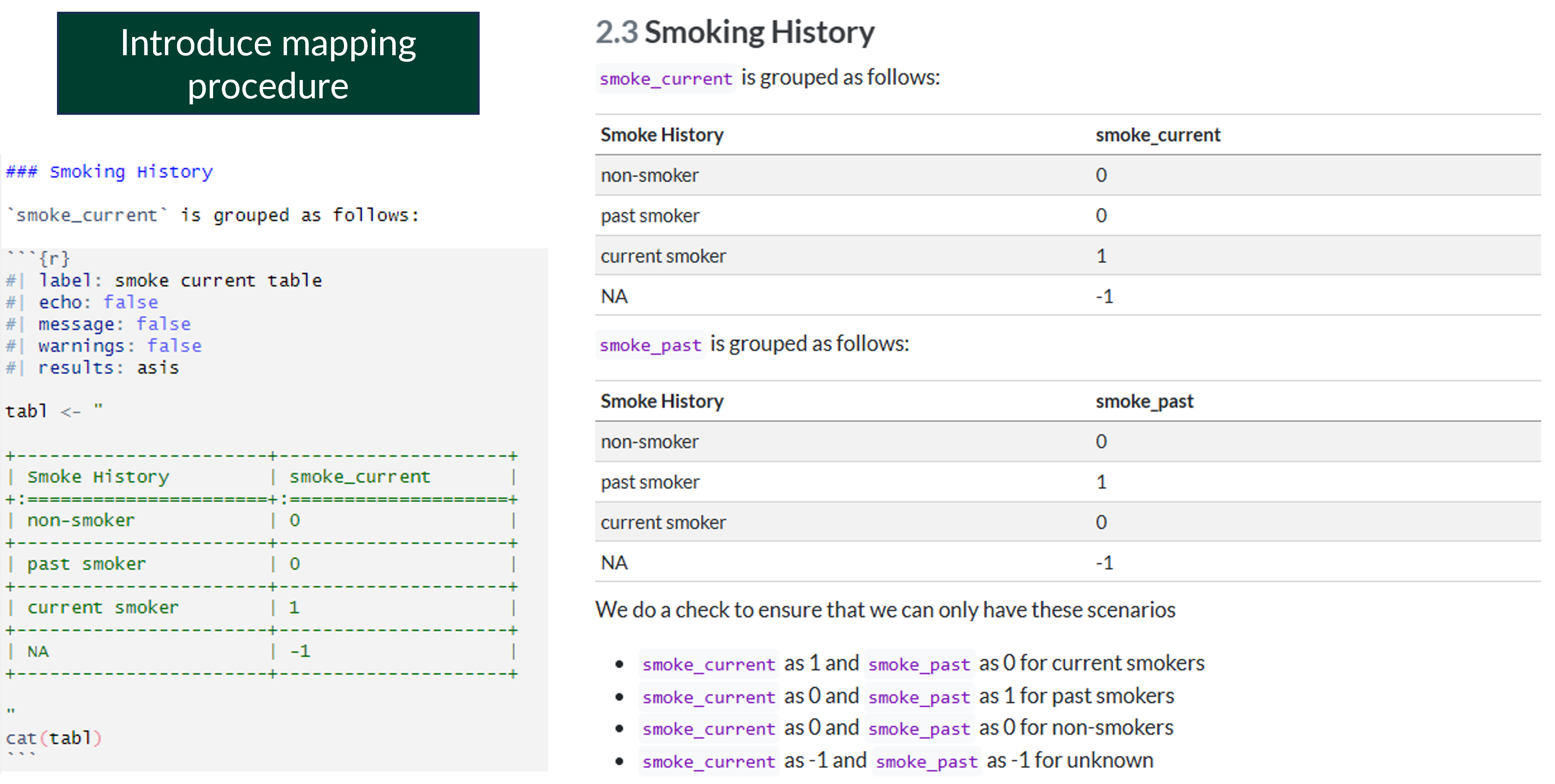Screen dimensions: 1555x784
Task: Select the ### Smoking History code heading
Action: point(109,171)
